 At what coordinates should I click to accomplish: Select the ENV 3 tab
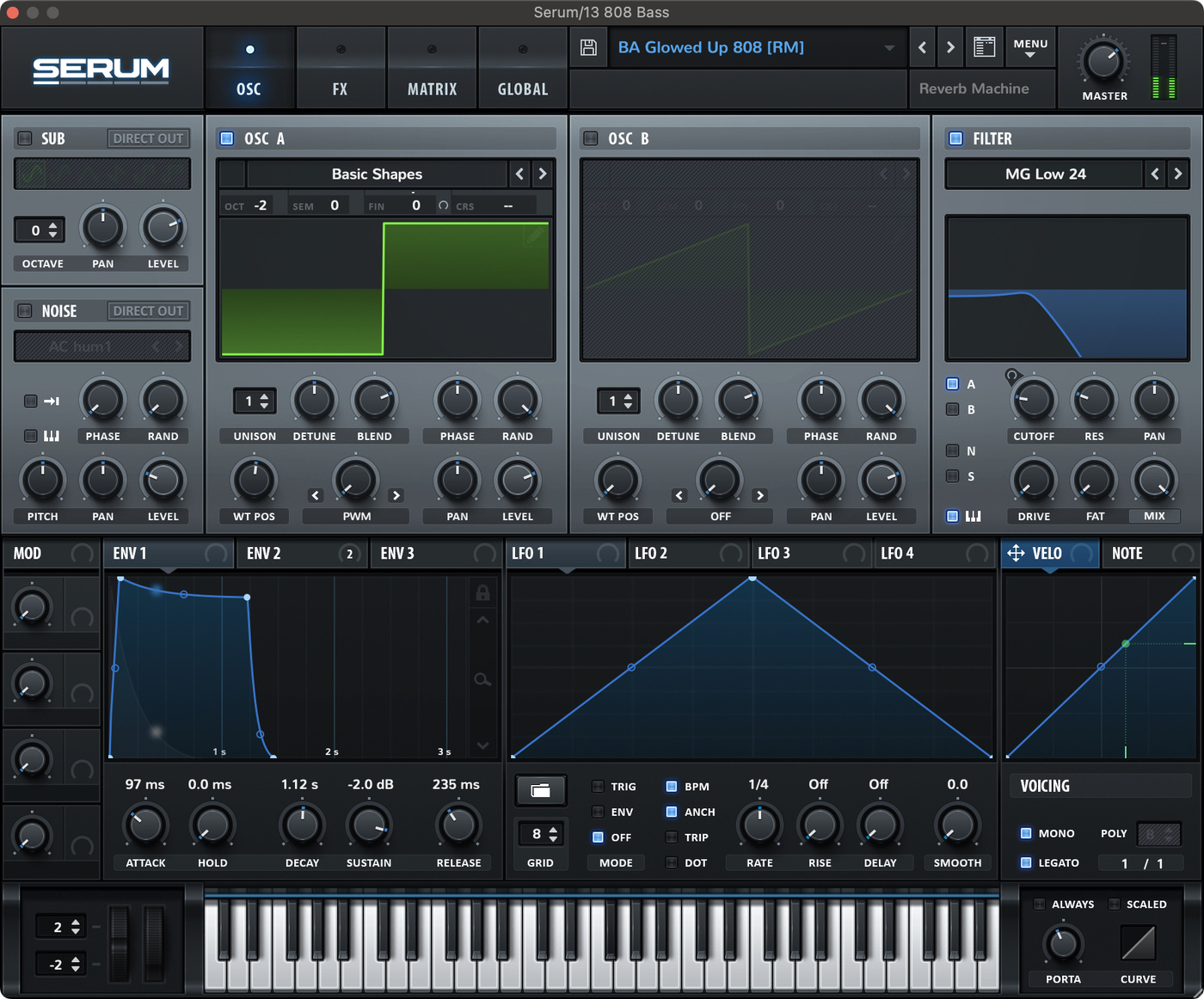click(x=436, y=553)
